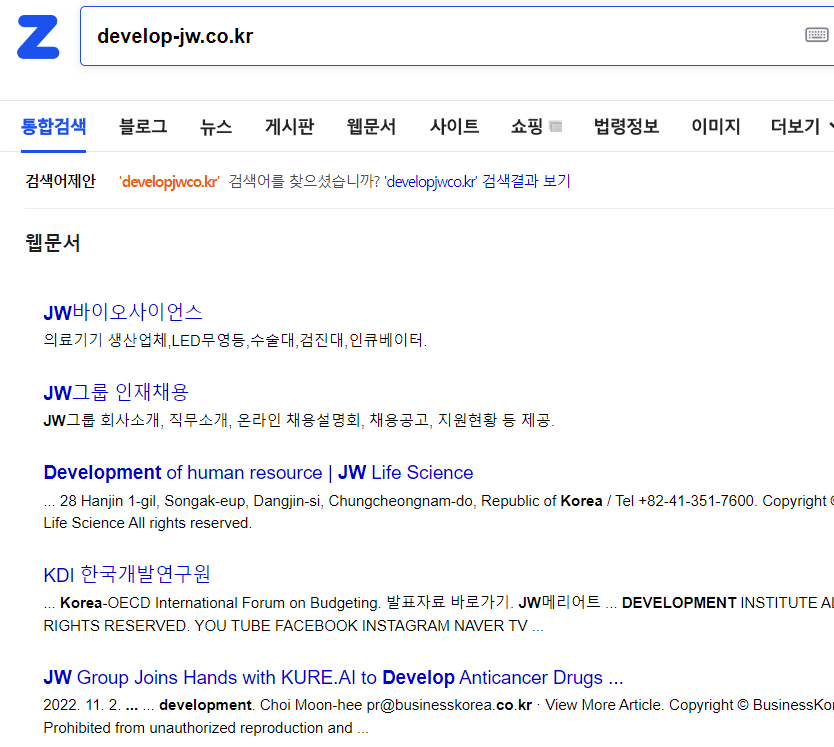Click the shopping tab indicator icon
This screenshot has width=834, height=747.
click(556, 127)
